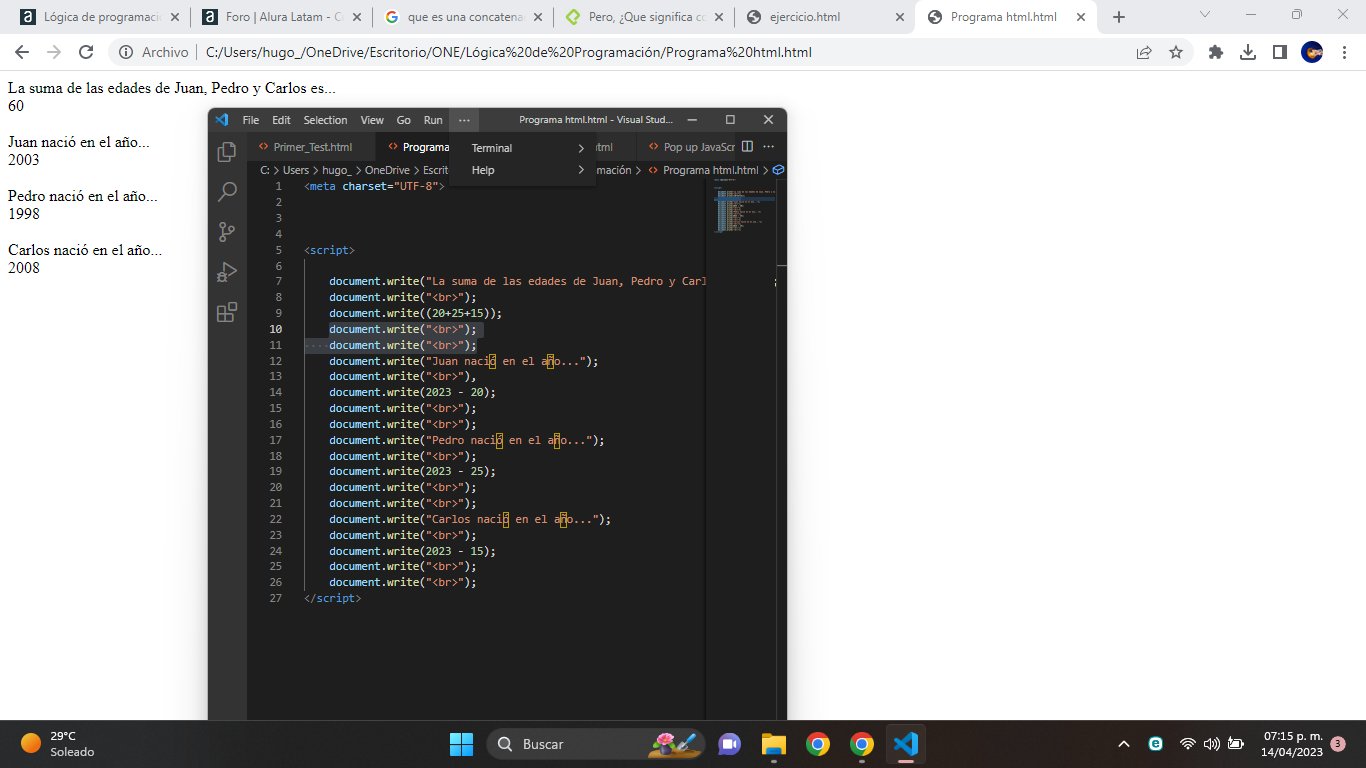
Task: Click the overflow ellipsis menu button
Action: pyautogui.click(x=464, y=120)
